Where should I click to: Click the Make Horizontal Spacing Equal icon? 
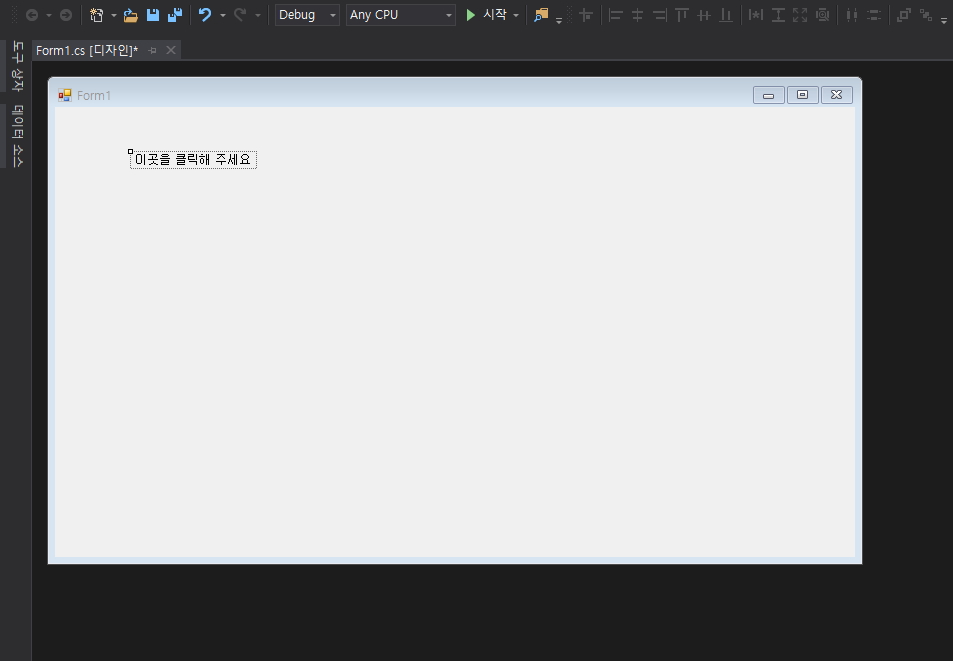click(852, 15)
